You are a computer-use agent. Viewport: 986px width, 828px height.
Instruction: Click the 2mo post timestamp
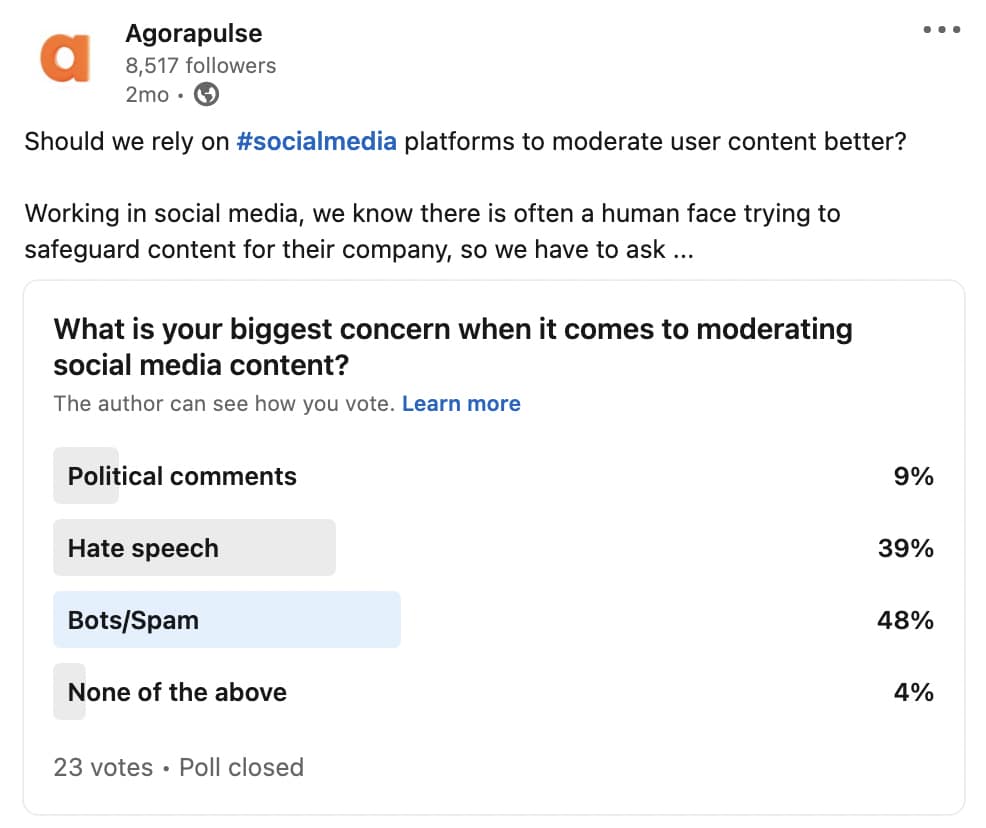(147, 94)
